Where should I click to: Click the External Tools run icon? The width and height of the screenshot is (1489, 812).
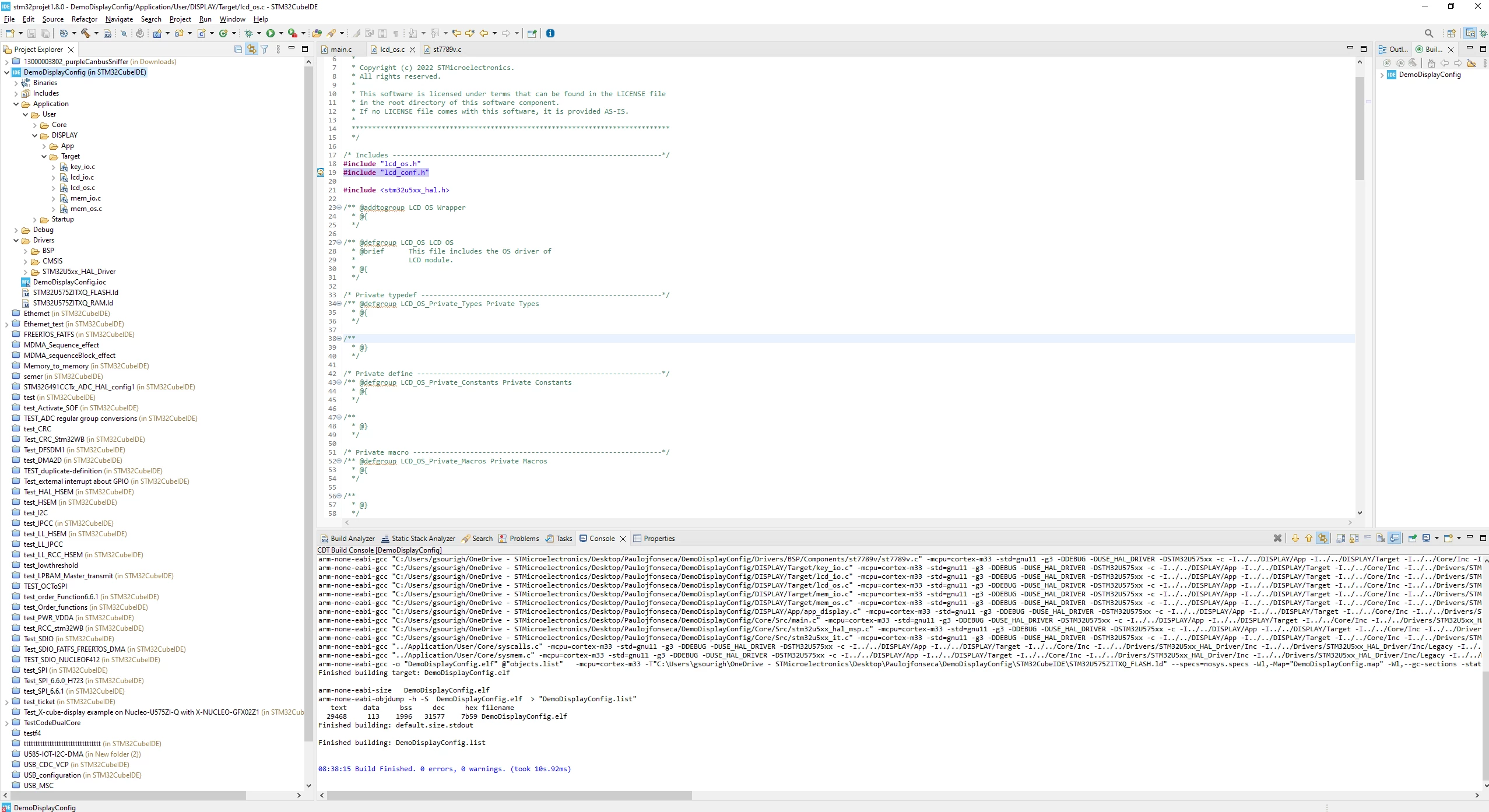pyautogui.click(x=293, y=33)
